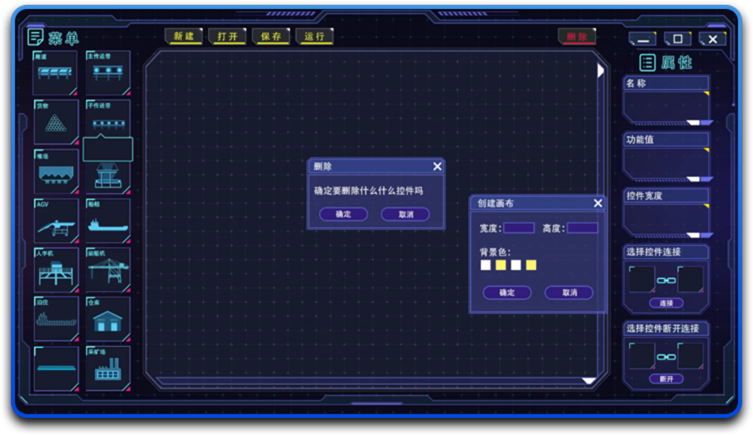Click the 宽度 input field

(519, 228)
